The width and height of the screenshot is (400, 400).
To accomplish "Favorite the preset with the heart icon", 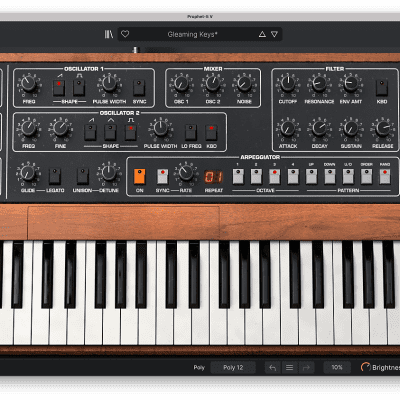I will (125, 34).
